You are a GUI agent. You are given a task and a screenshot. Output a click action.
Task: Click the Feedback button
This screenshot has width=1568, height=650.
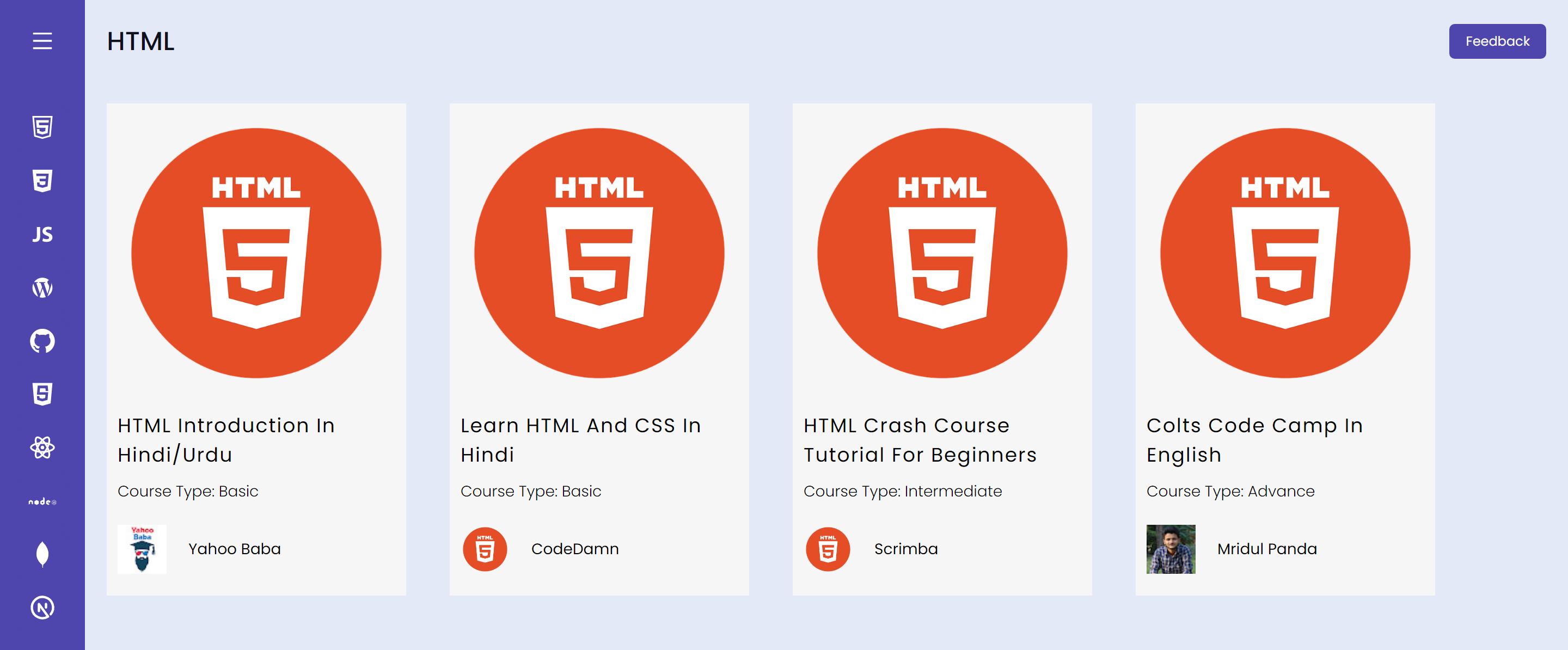coord(1497,41)
